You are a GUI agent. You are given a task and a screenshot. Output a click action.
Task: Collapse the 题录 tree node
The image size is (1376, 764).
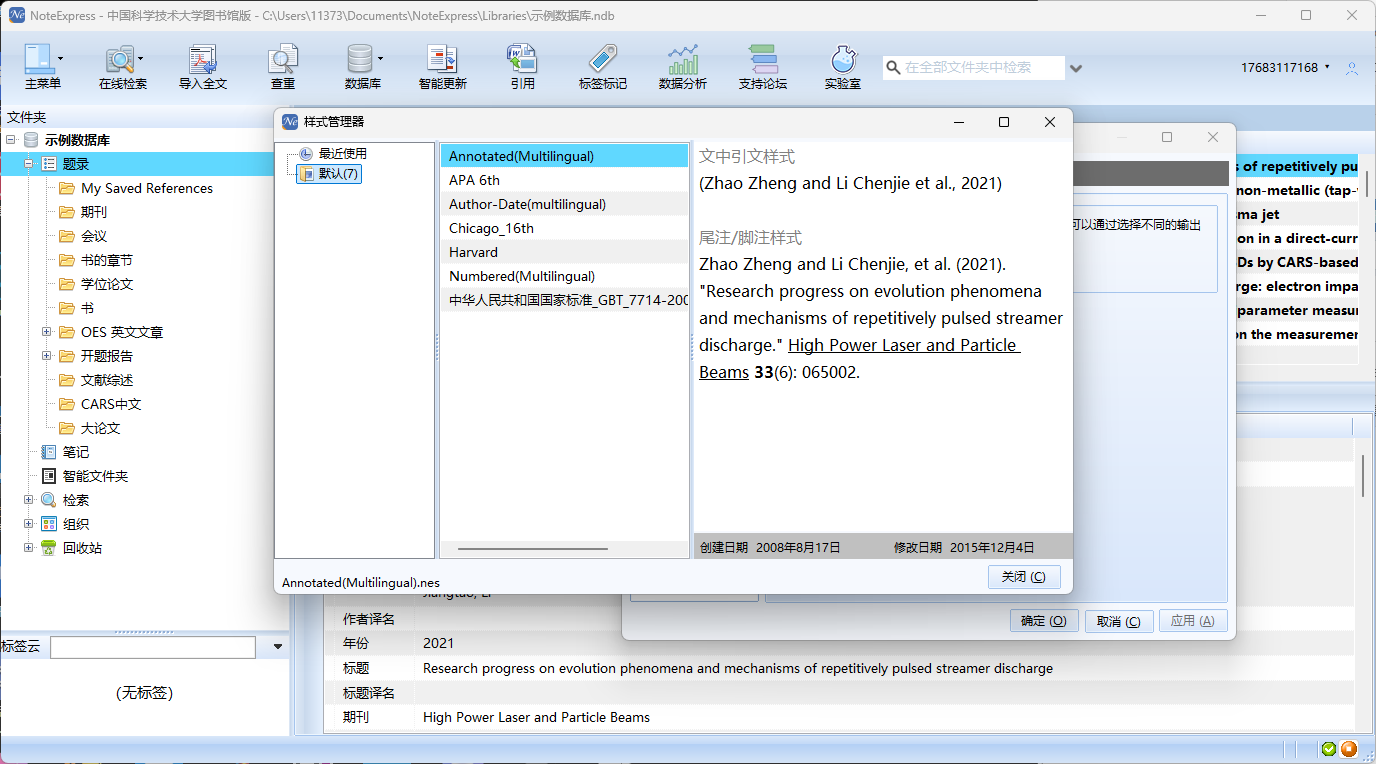[29, 164]
